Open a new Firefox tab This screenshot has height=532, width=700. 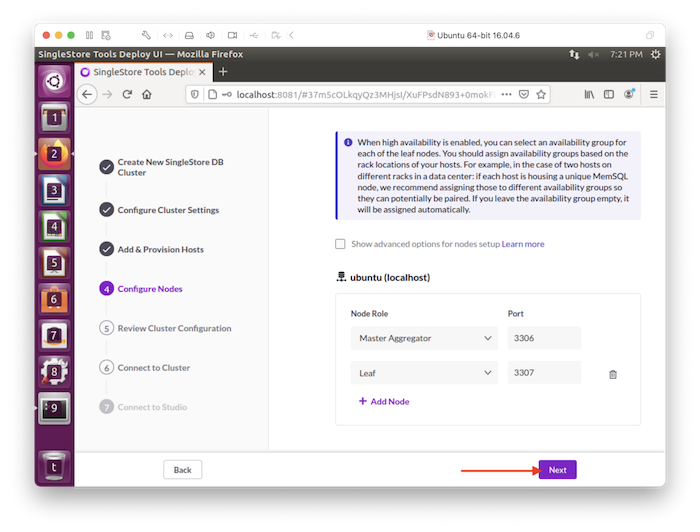pyautogui.click(x=223, y=72)
